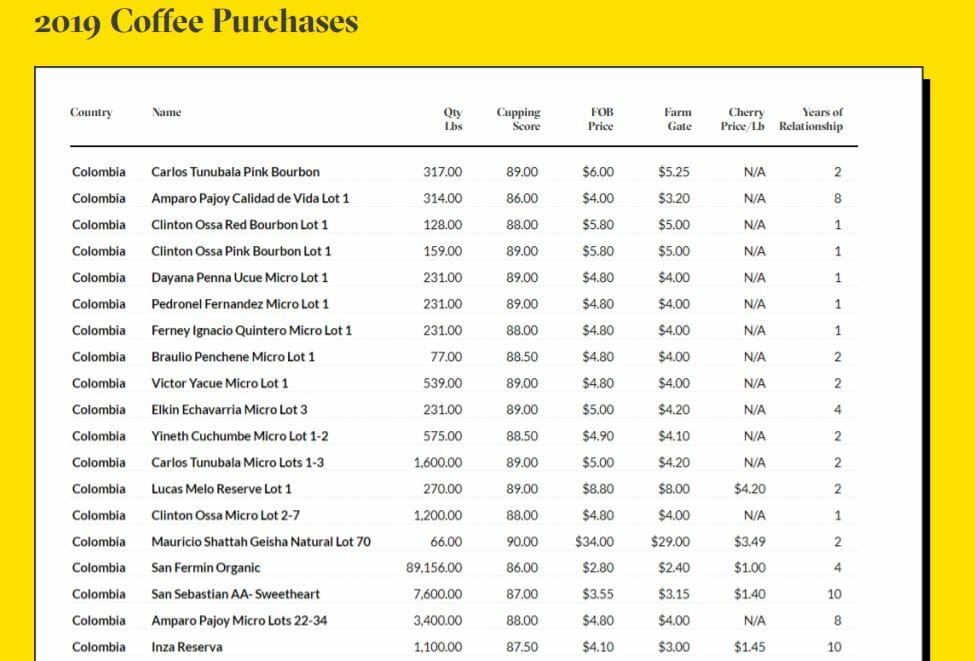Select the Years of Relationship header

811,120
